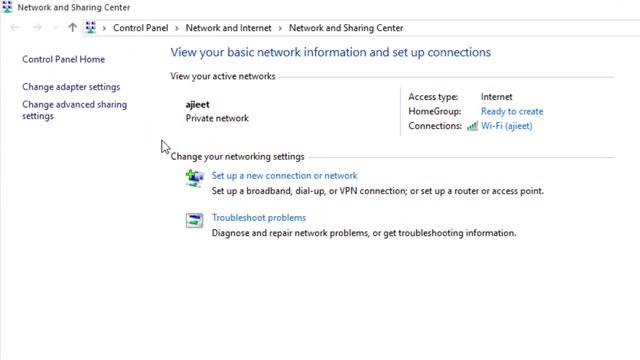Click the Up one level arrow
Screen dimensions: 640x360
(72, 27)
